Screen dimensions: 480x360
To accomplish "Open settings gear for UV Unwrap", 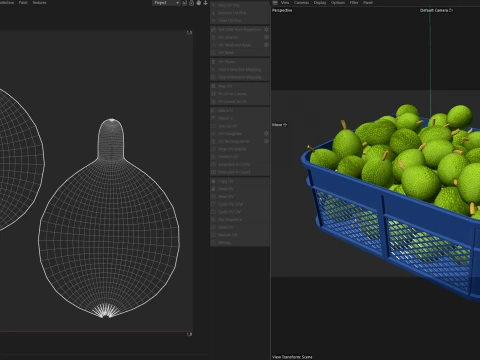I will click(x=266, y=37).
